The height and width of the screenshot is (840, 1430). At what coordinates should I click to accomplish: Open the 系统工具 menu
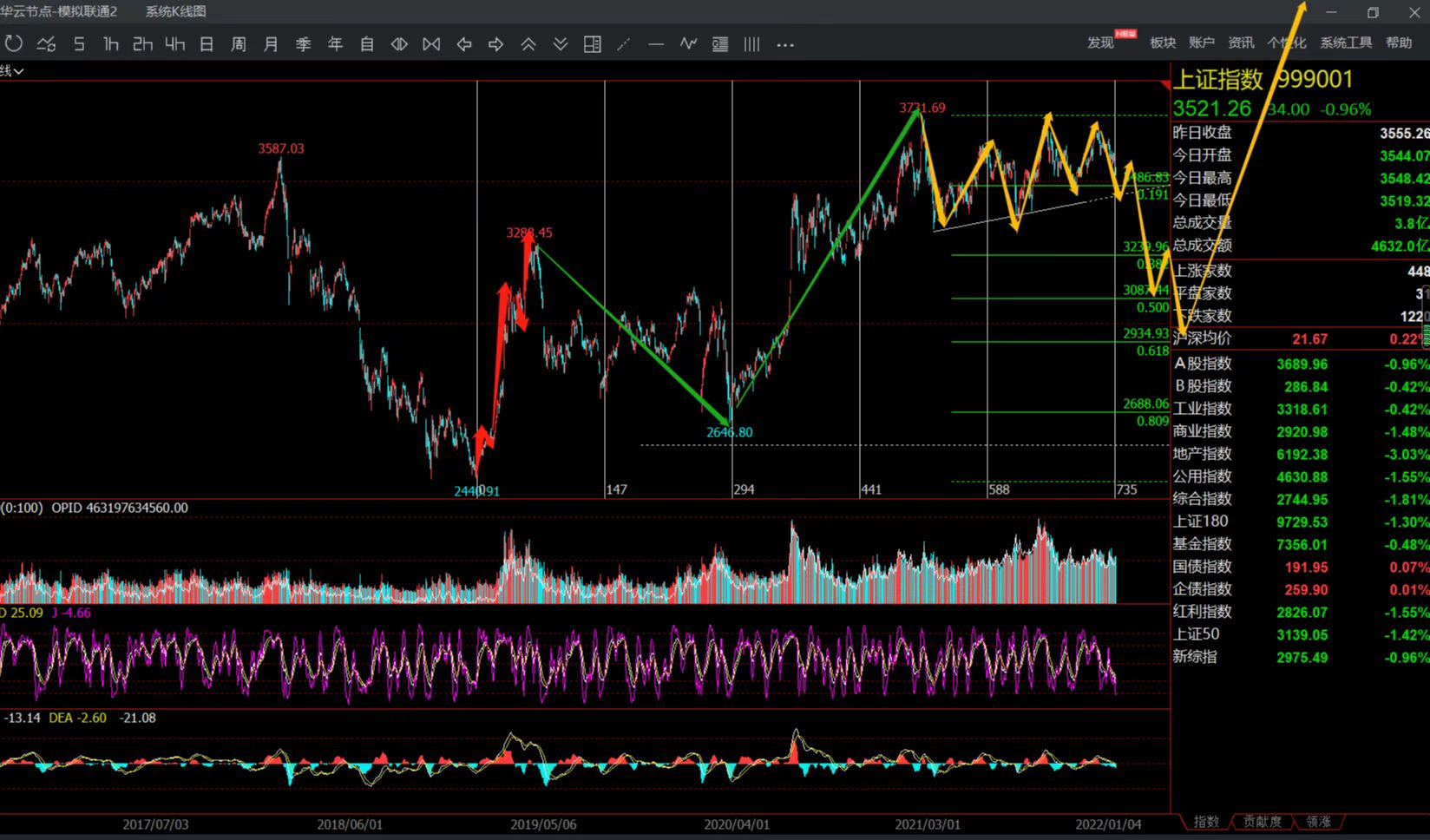click(1346, 43)
